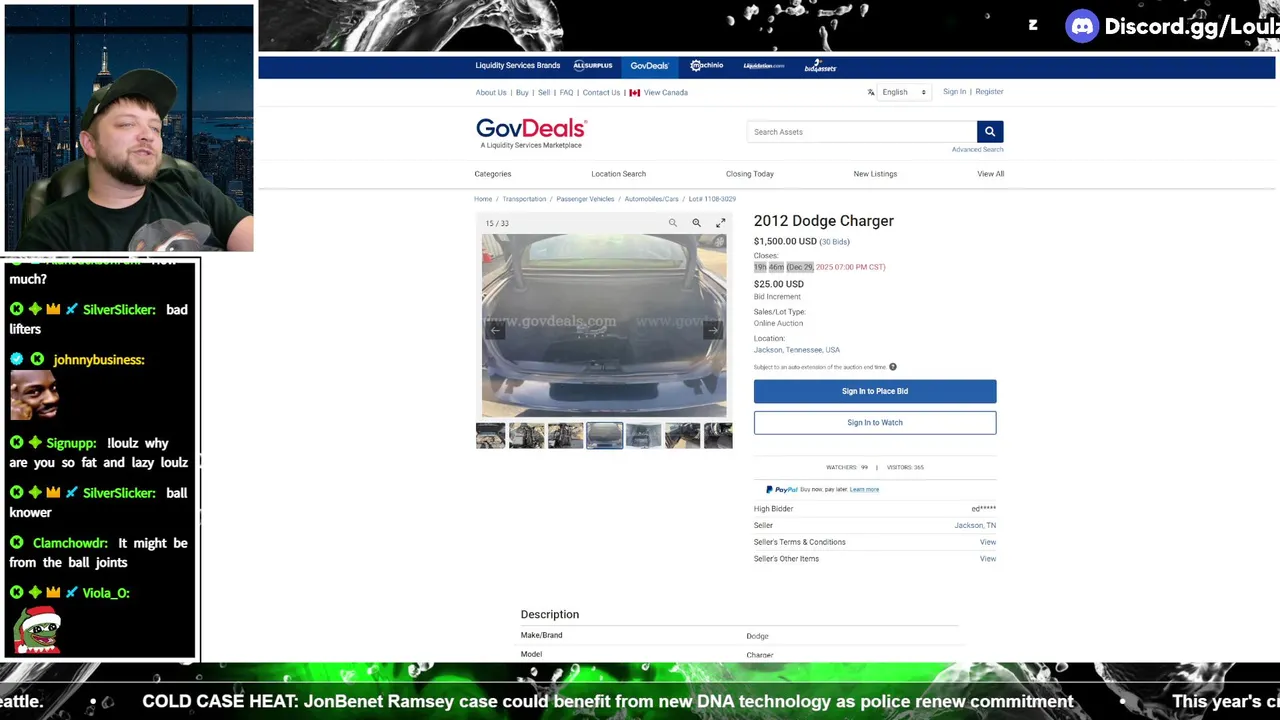Open the Buy link
Image resolution: width=1280 pixels, height=720 pixels.
click(522, 92)
